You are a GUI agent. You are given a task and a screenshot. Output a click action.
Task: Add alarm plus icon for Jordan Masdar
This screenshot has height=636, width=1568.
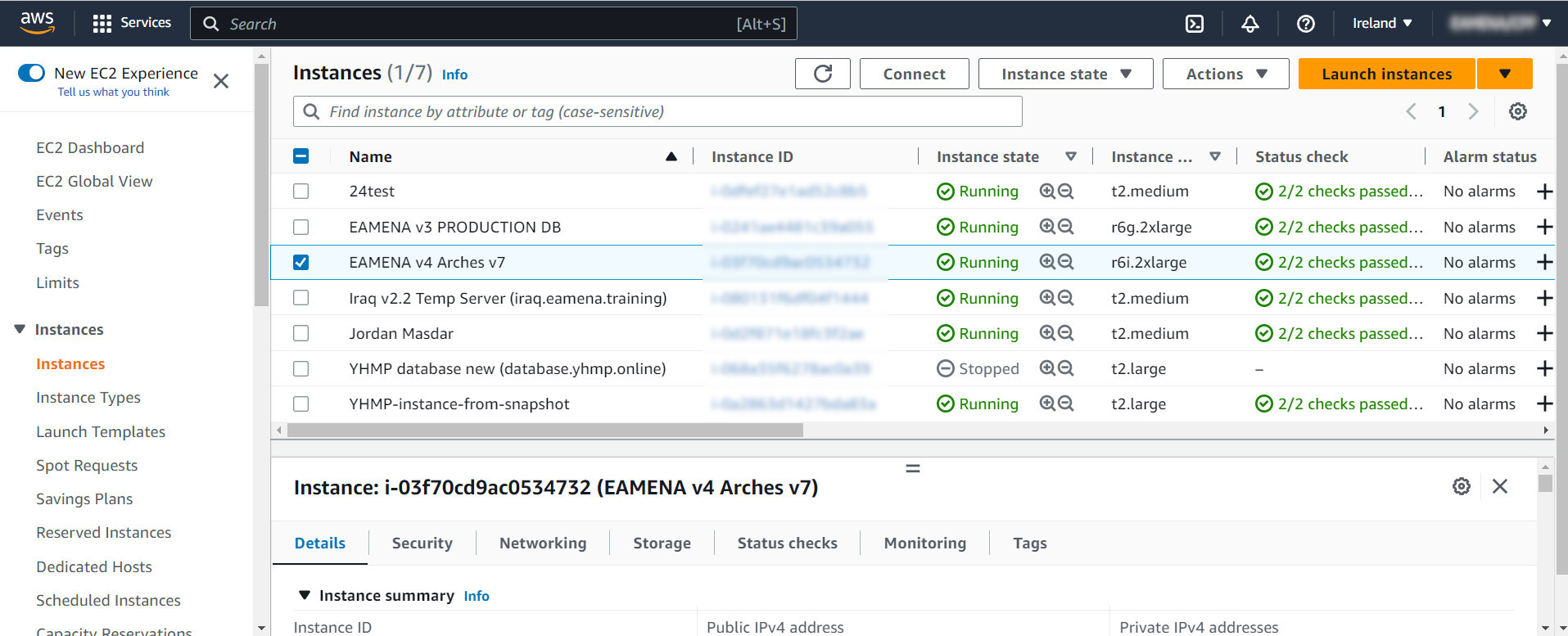point(1544,333)
